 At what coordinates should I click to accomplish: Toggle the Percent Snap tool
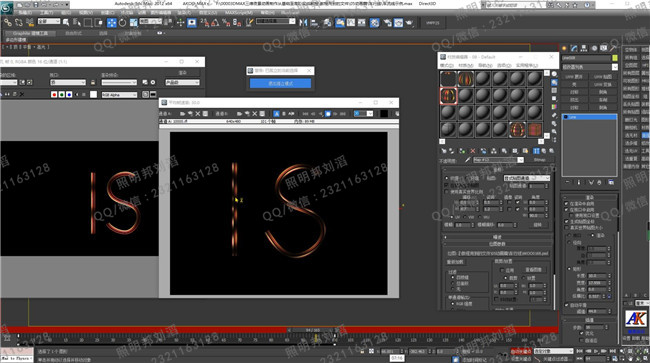226,22
